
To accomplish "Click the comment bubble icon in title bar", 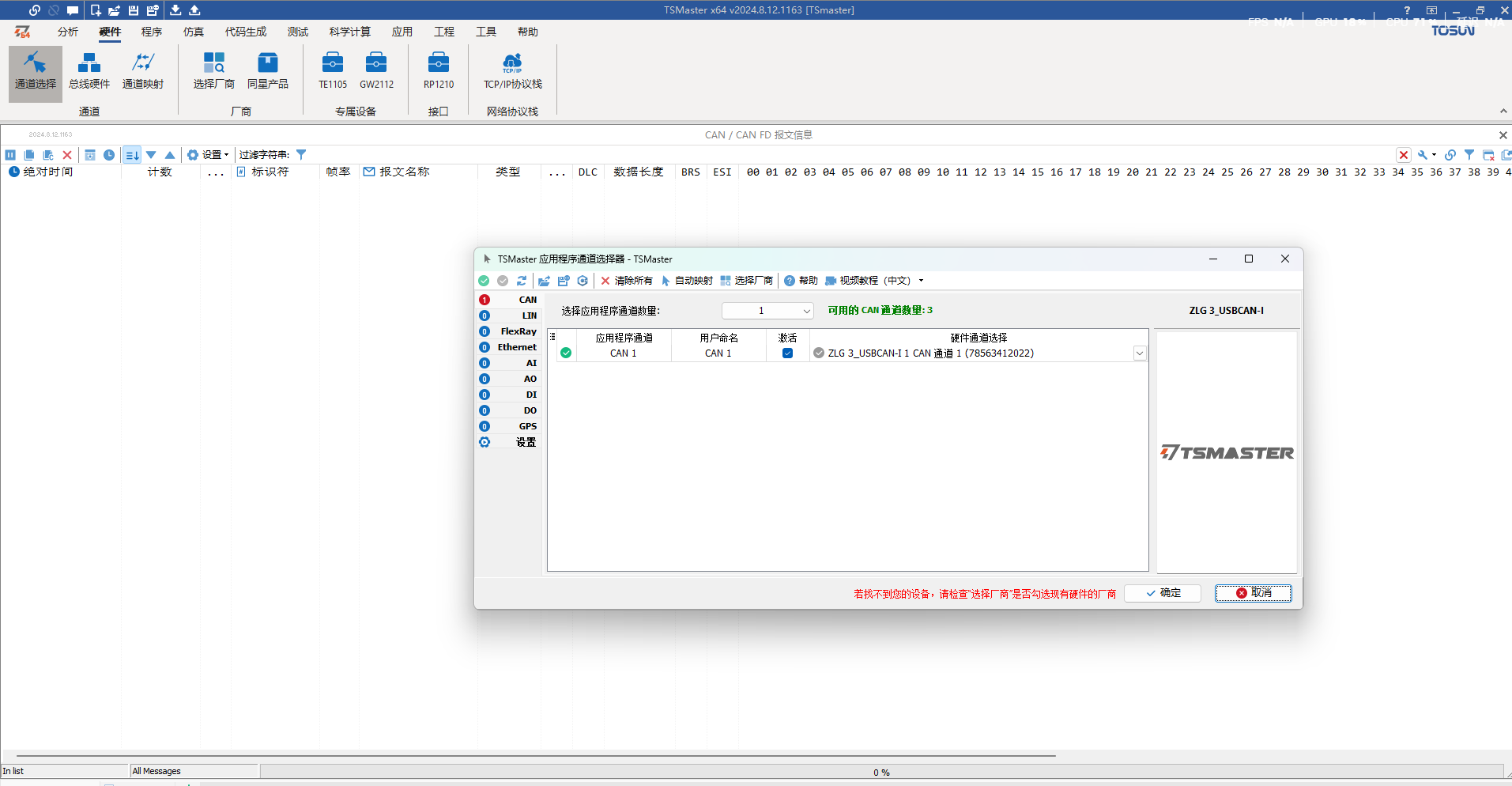I will pyautogui.click(x=73, y=10).
